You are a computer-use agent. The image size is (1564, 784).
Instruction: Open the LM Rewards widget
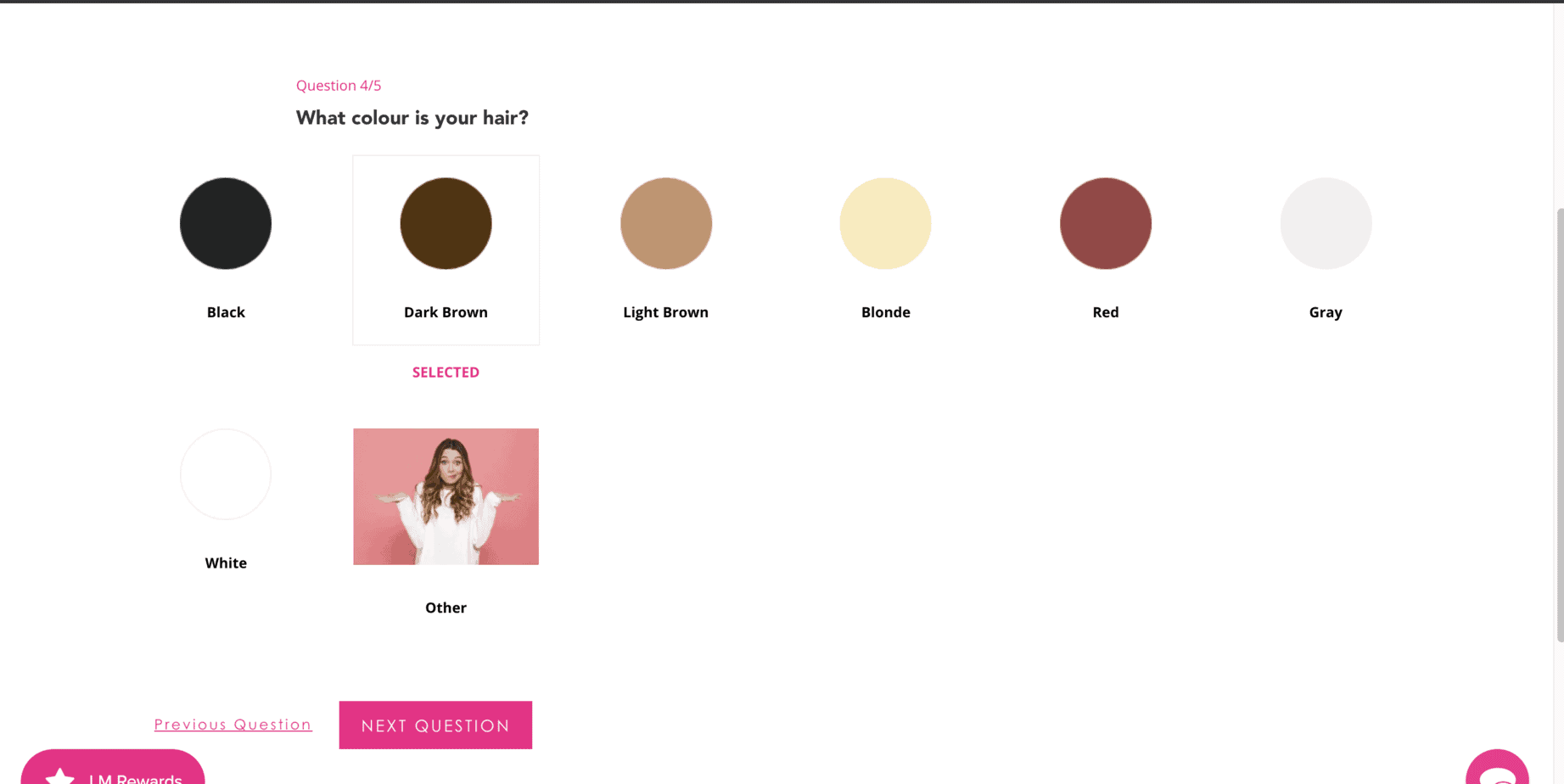134,776
